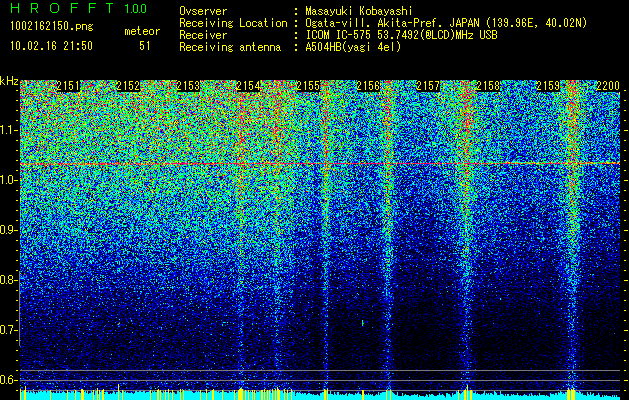Select the filename 1002162150.png
The image size is (629, 400).
(52, 26)
